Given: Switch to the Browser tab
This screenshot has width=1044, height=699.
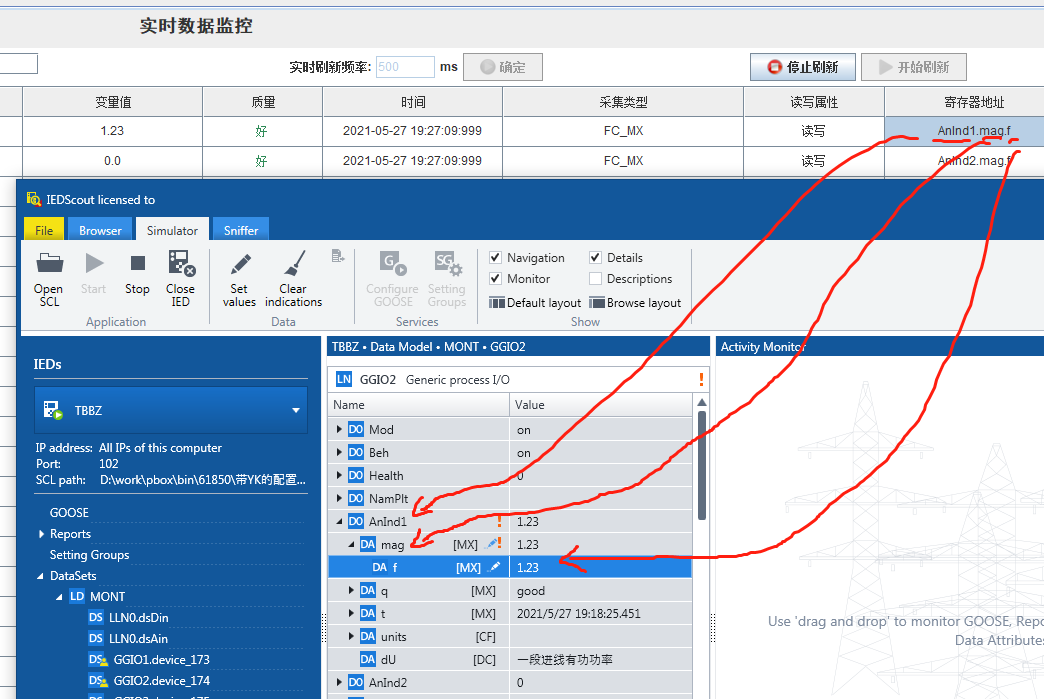Looking at the screenshot, I should pyautogui.click(x=100, y=230).
